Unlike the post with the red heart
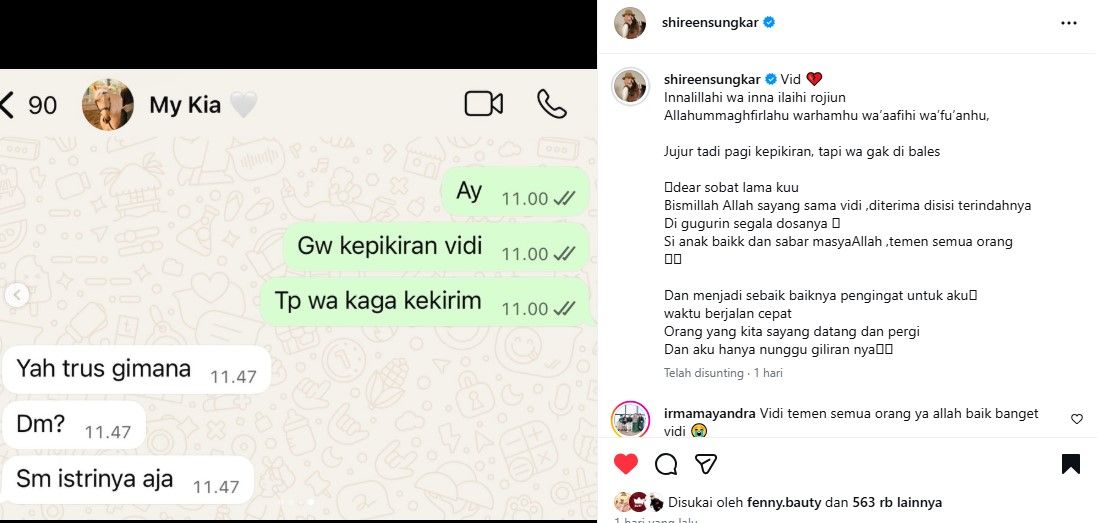1097x523 pixels. [625, 464]
